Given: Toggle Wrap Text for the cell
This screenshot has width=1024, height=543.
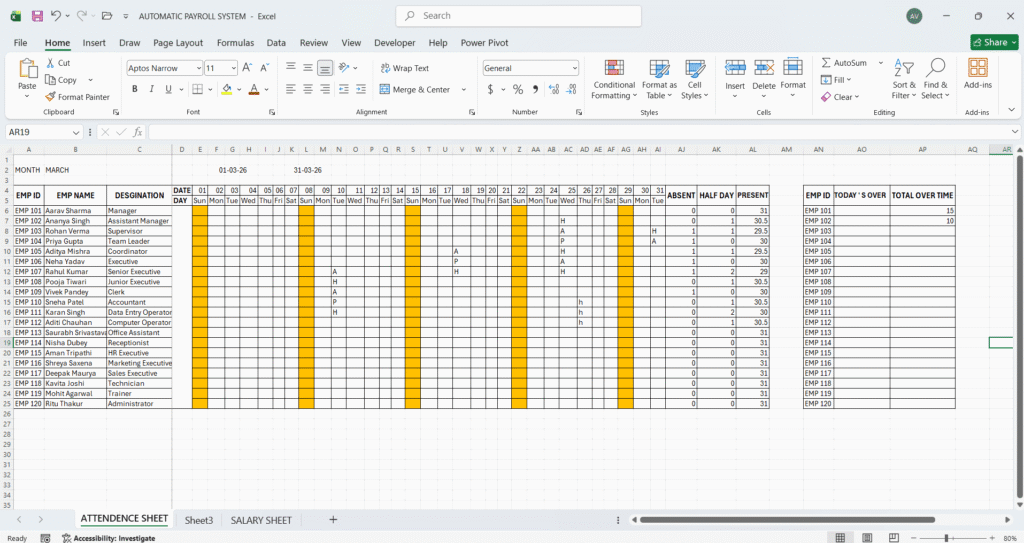Looking at the screenshot, I should (404, 68).
